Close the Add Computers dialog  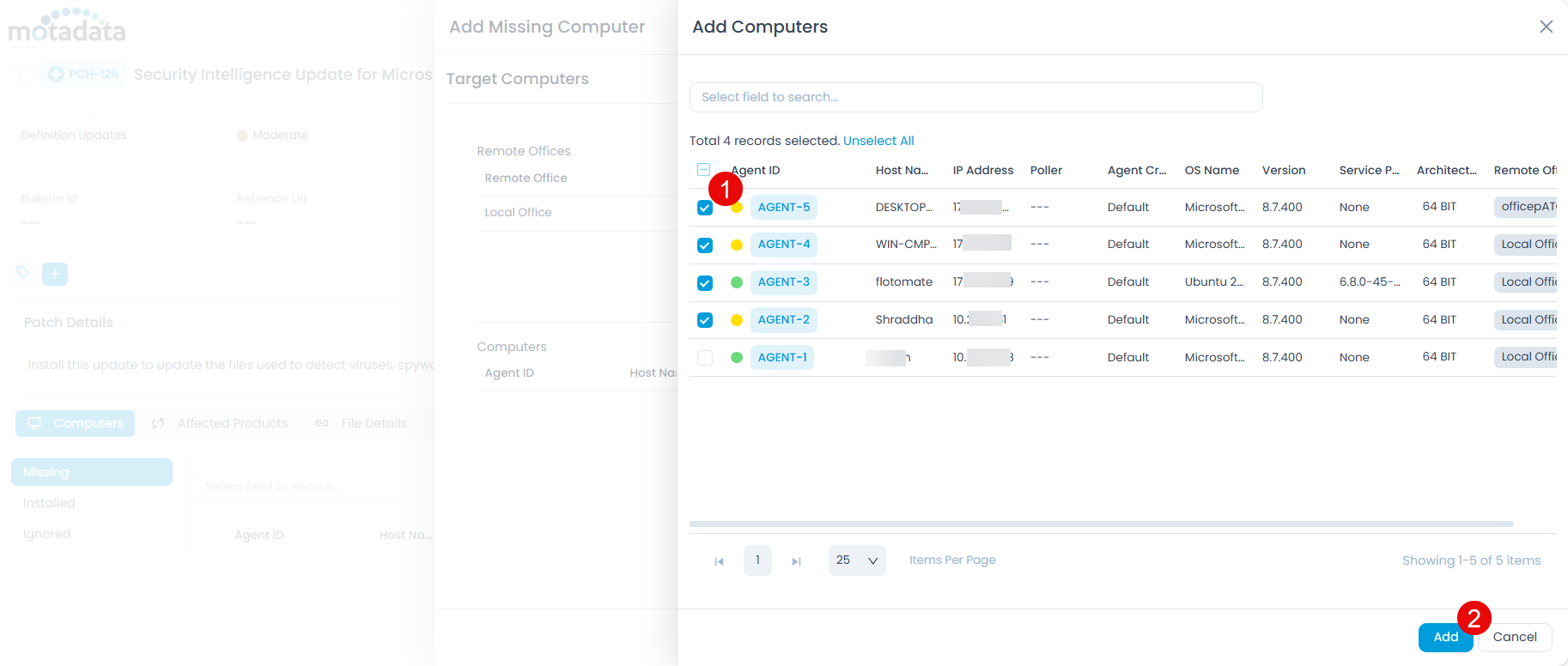tap(1546, 27)
